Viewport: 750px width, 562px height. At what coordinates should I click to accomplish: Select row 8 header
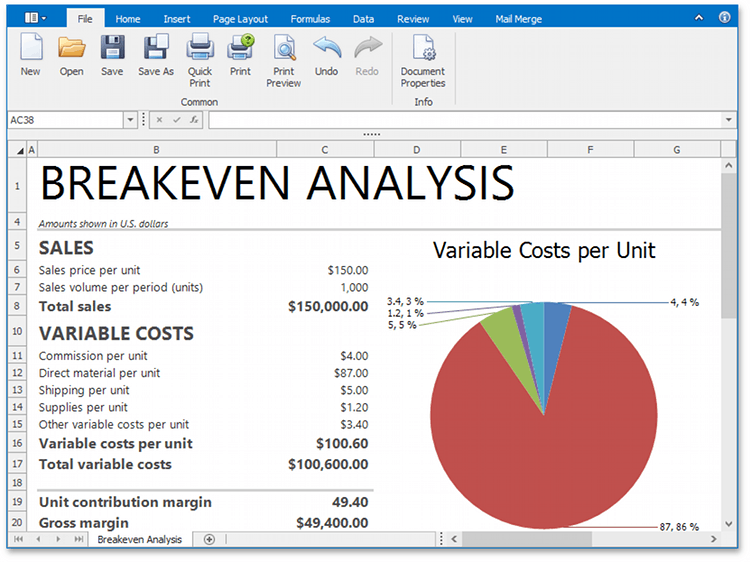(x=17, y=306)
